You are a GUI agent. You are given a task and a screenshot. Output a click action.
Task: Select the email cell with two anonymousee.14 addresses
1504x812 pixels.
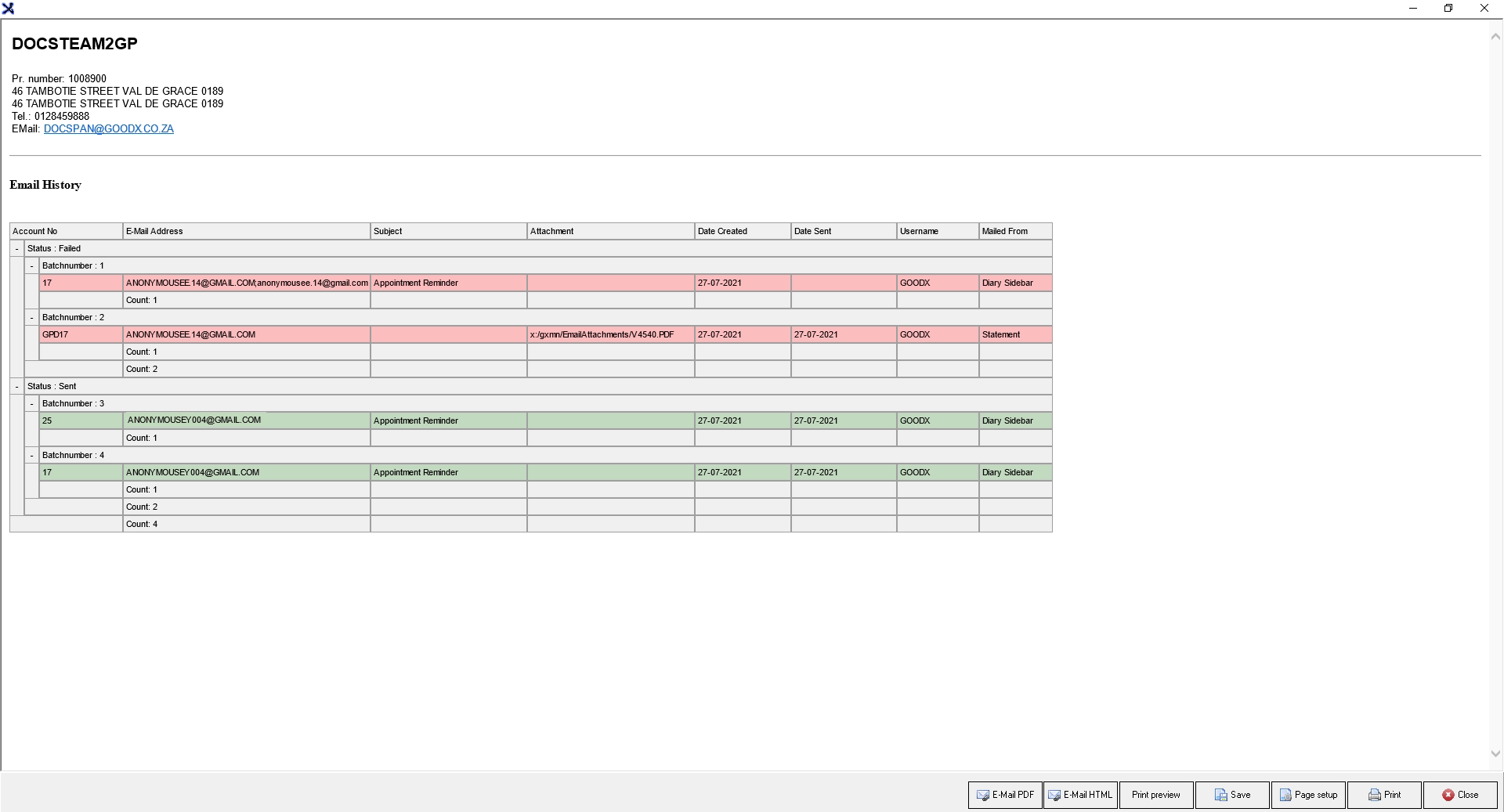(x=246, y=283)
